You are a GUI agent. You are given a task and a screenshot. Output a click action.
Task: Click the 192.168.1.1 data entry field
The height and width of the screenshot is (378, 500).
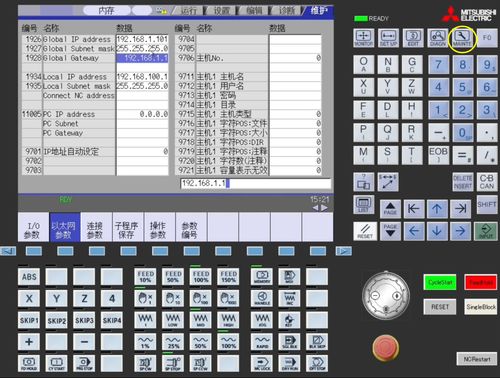[256, 183]
